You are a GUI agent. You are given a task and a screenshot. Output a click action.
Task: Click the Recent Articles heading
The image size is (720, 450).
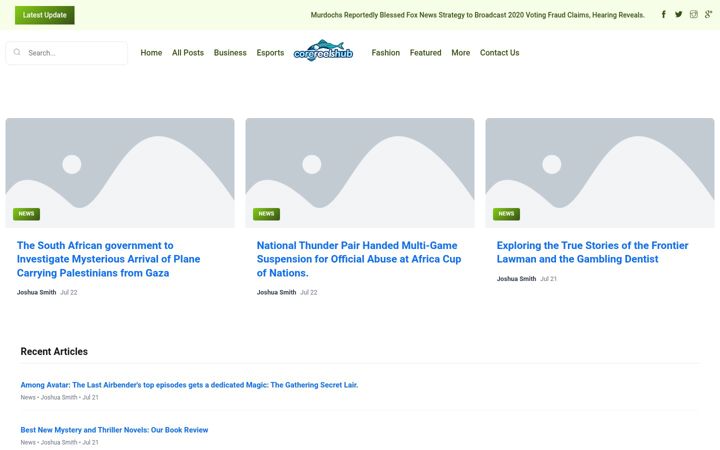[x=54, y=351]
